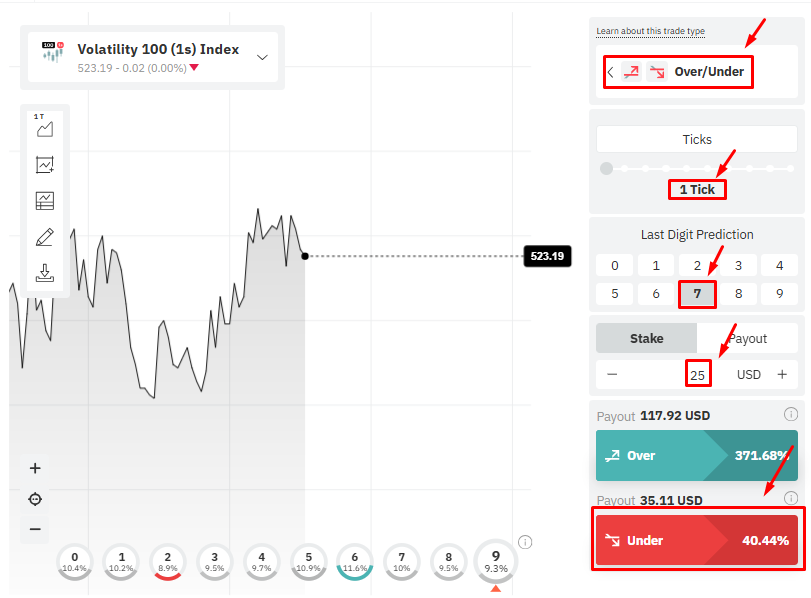The width and height of the screenshot is (811, 598).
Task: Select the Stake tab
Action: tap(647, 338)
